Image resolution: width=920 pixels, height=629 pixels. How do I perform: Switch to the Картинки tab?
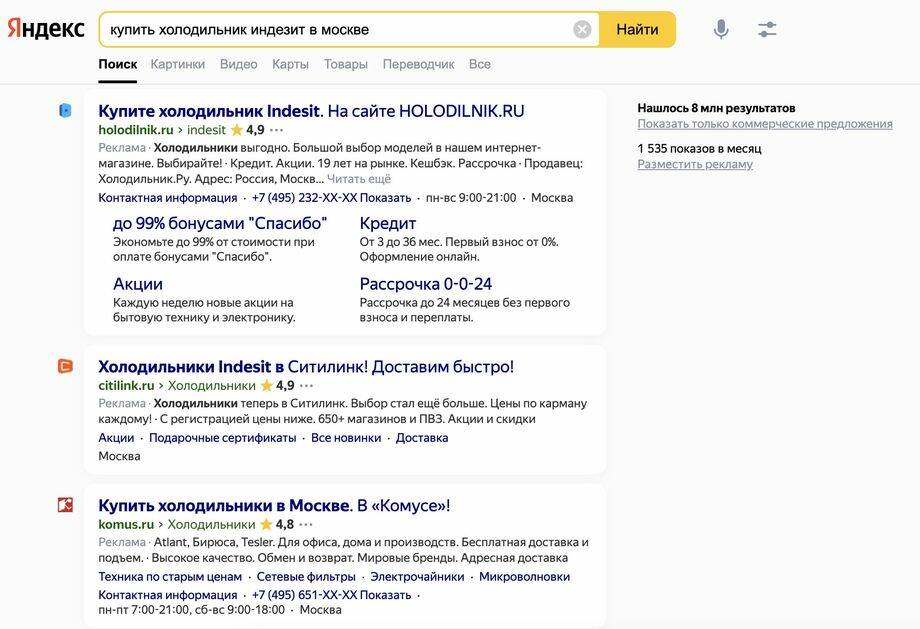coord(178,64)
